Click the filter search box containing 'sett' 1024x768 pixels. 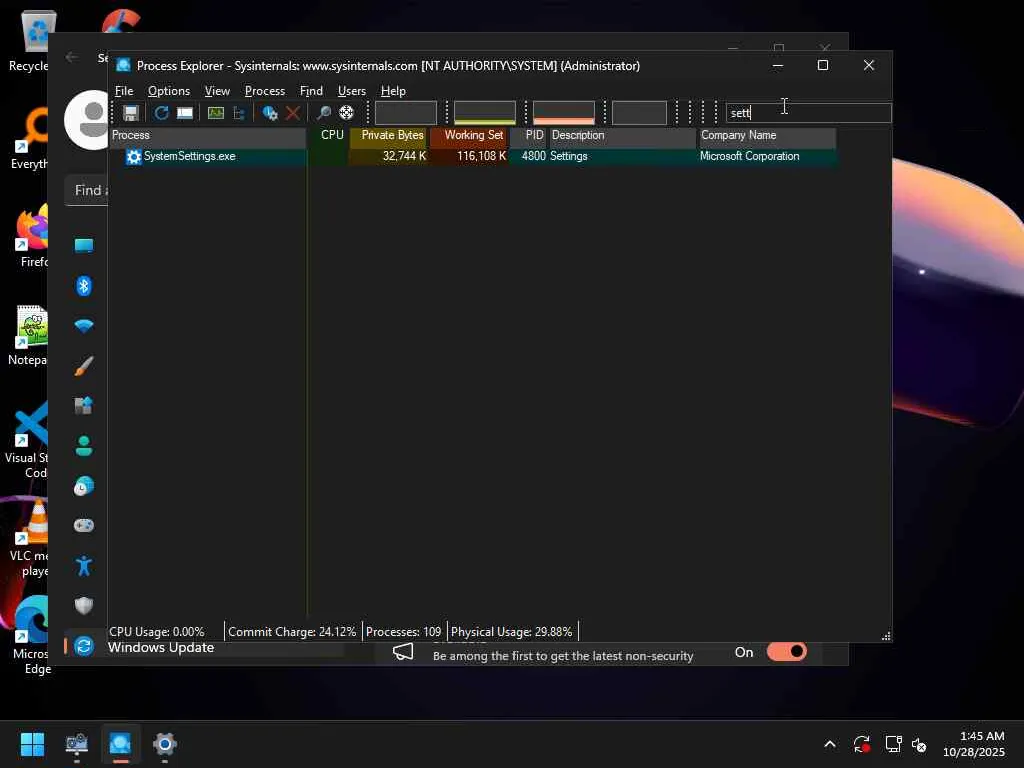[808, 113]
